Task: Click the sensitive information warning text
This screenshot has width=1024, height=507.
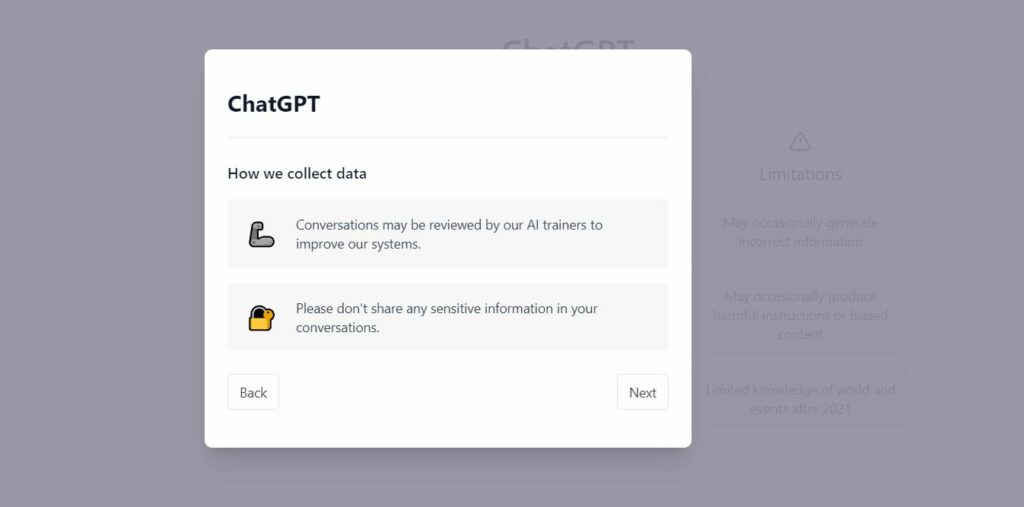Action: [446, 317]
